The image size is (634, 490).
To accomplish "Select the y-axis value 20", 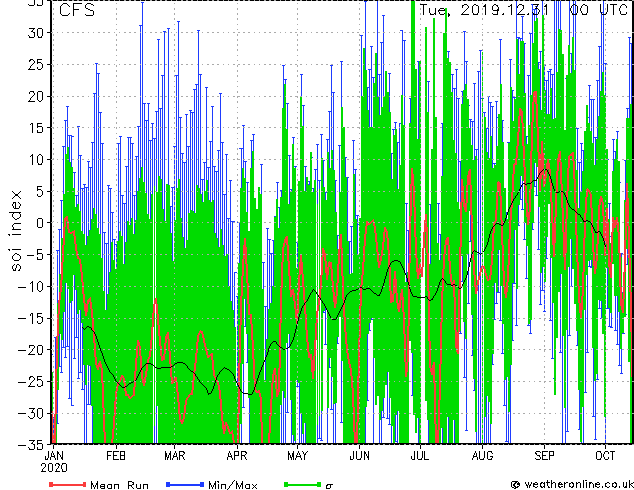I will [35, 96].
